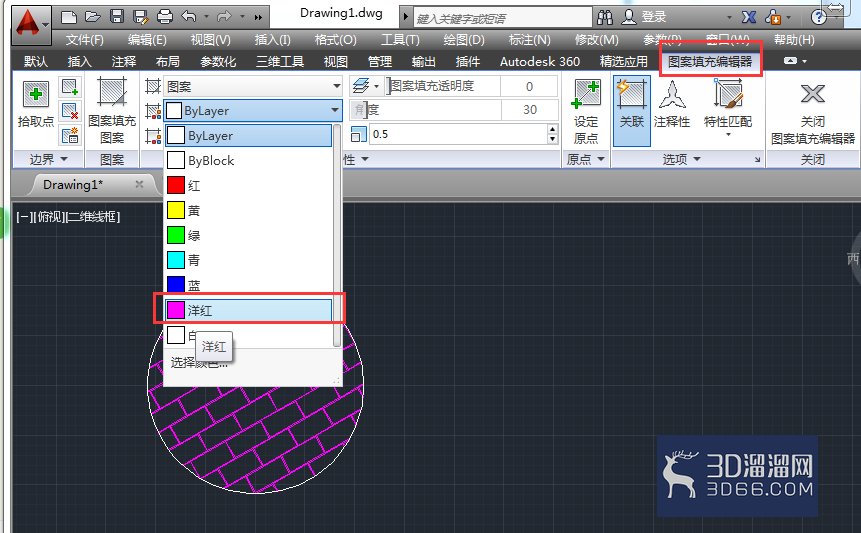
Task: Click the color list vertical scrollbar
Action: tap(337, 235)
